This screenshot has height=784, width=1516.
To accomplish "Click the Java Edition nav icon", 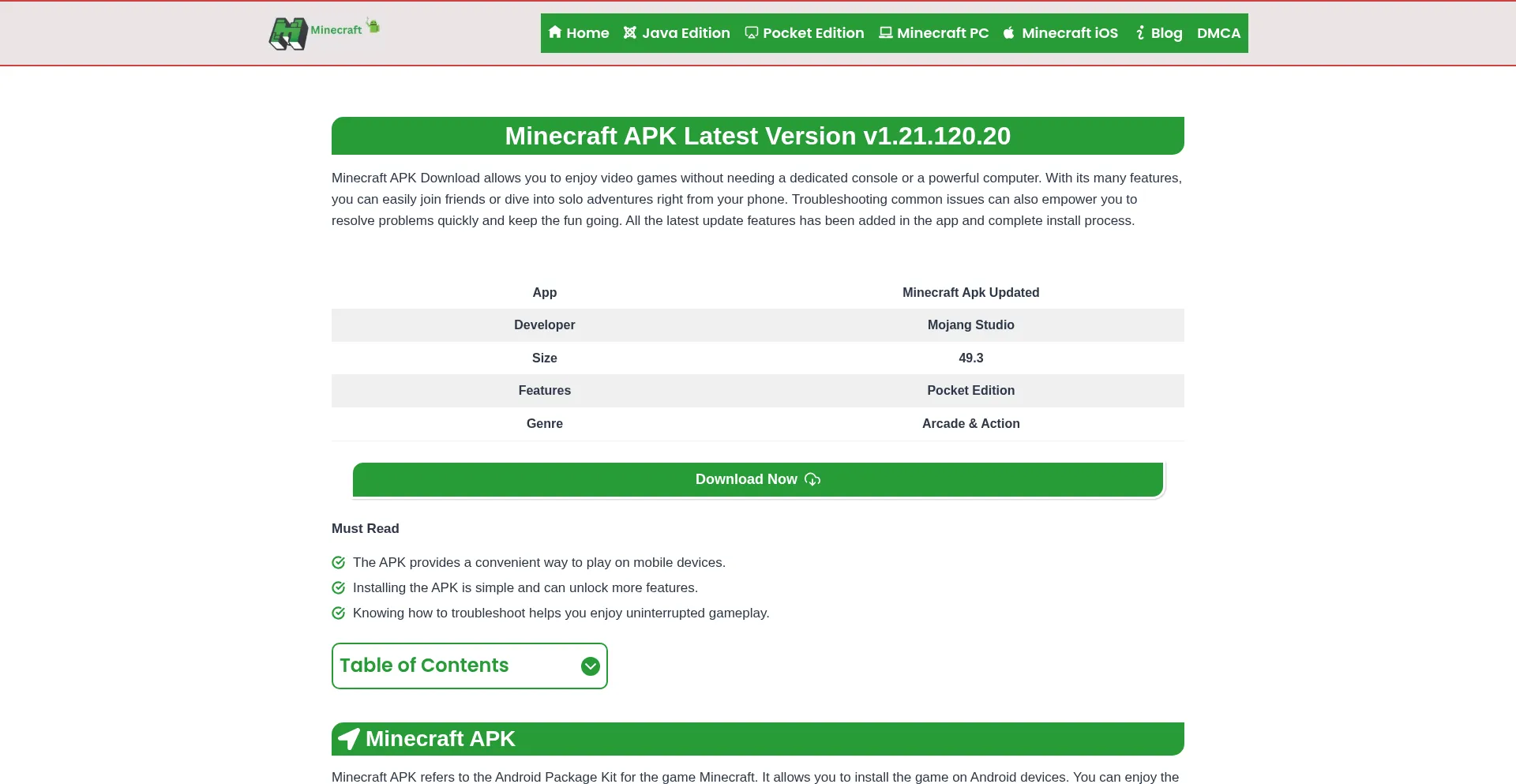I will pos(630,32).
